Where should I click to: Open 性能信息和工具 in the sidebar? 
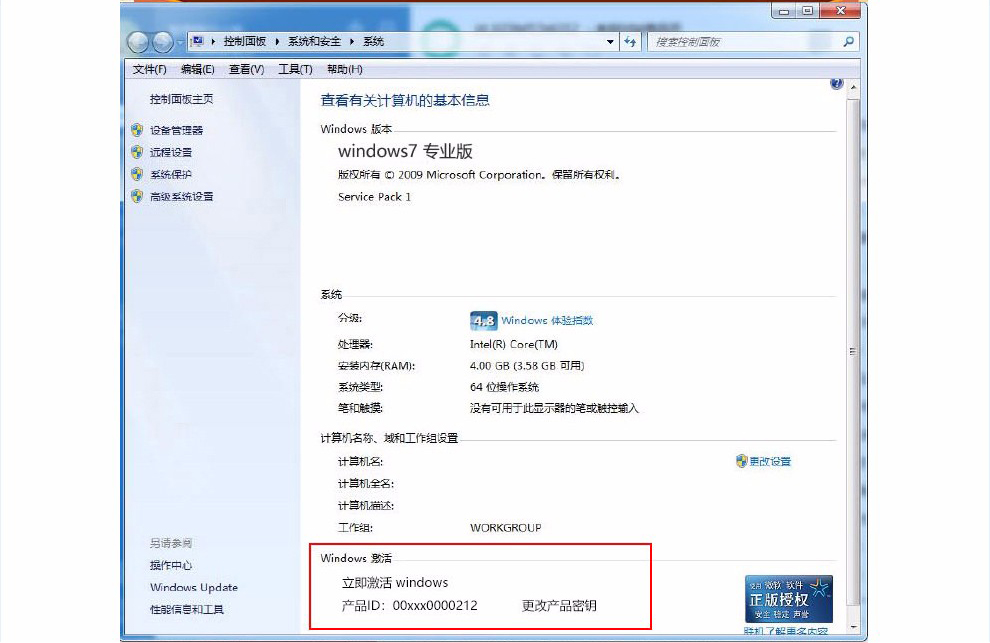(x=187, y=610)
